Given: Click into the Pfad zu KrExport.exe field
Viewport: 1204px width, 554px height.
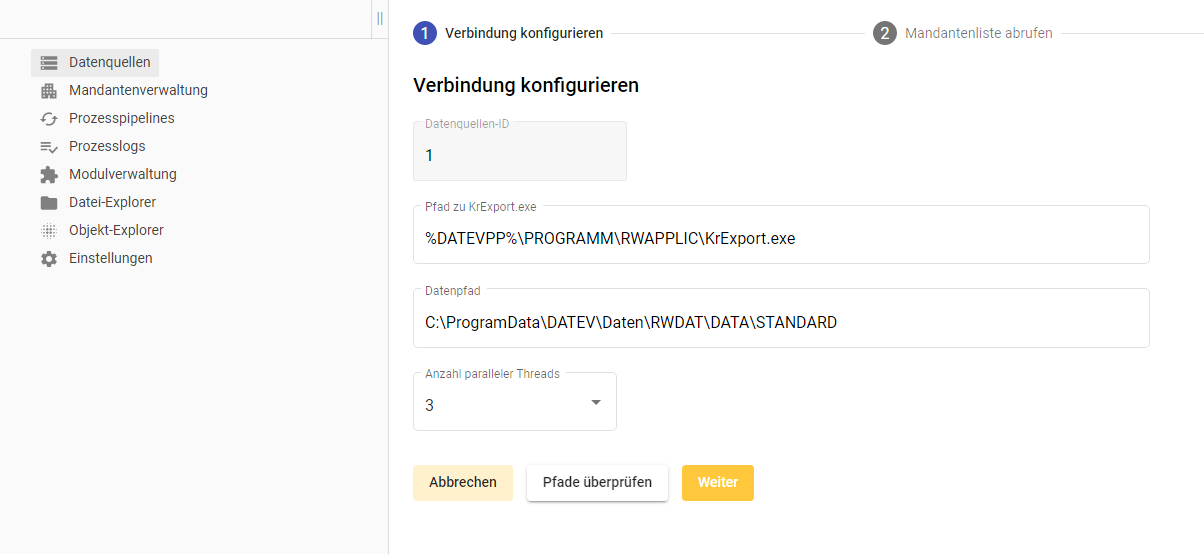Looking at the screenshot, I should [x=780, y=238].
